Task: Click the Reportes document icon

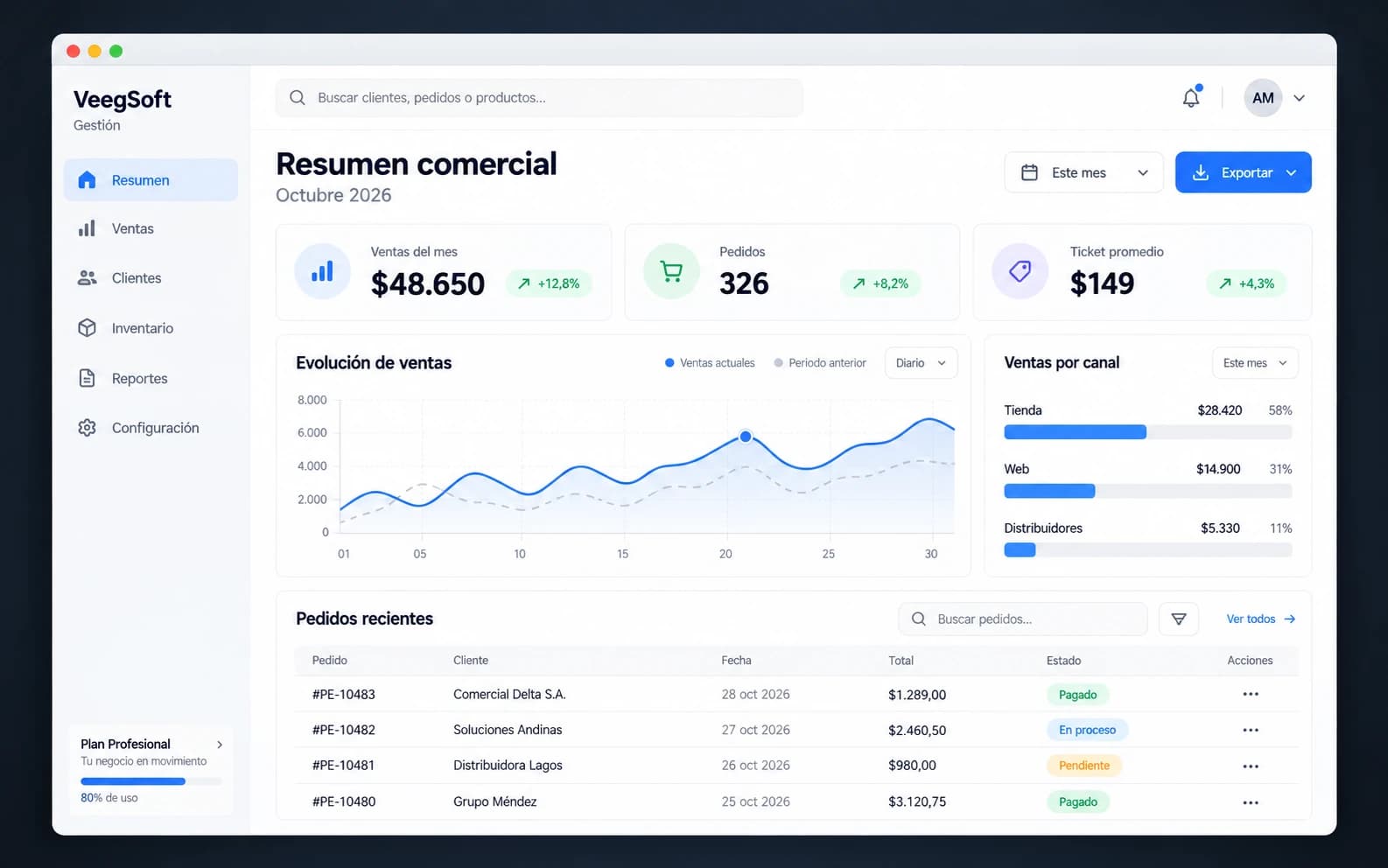Action: tap(87, 378)
